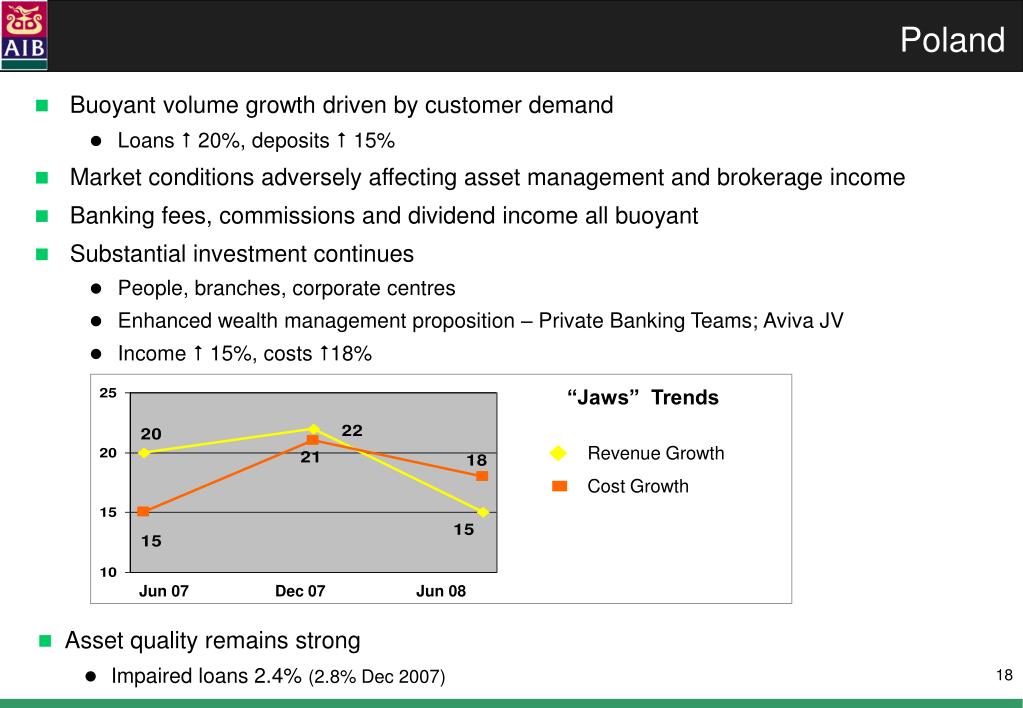This screenshot has height=708, width=1023.
Task: Select the Jun 08 revenue diamond marker at 15
Action: (483, 512)
